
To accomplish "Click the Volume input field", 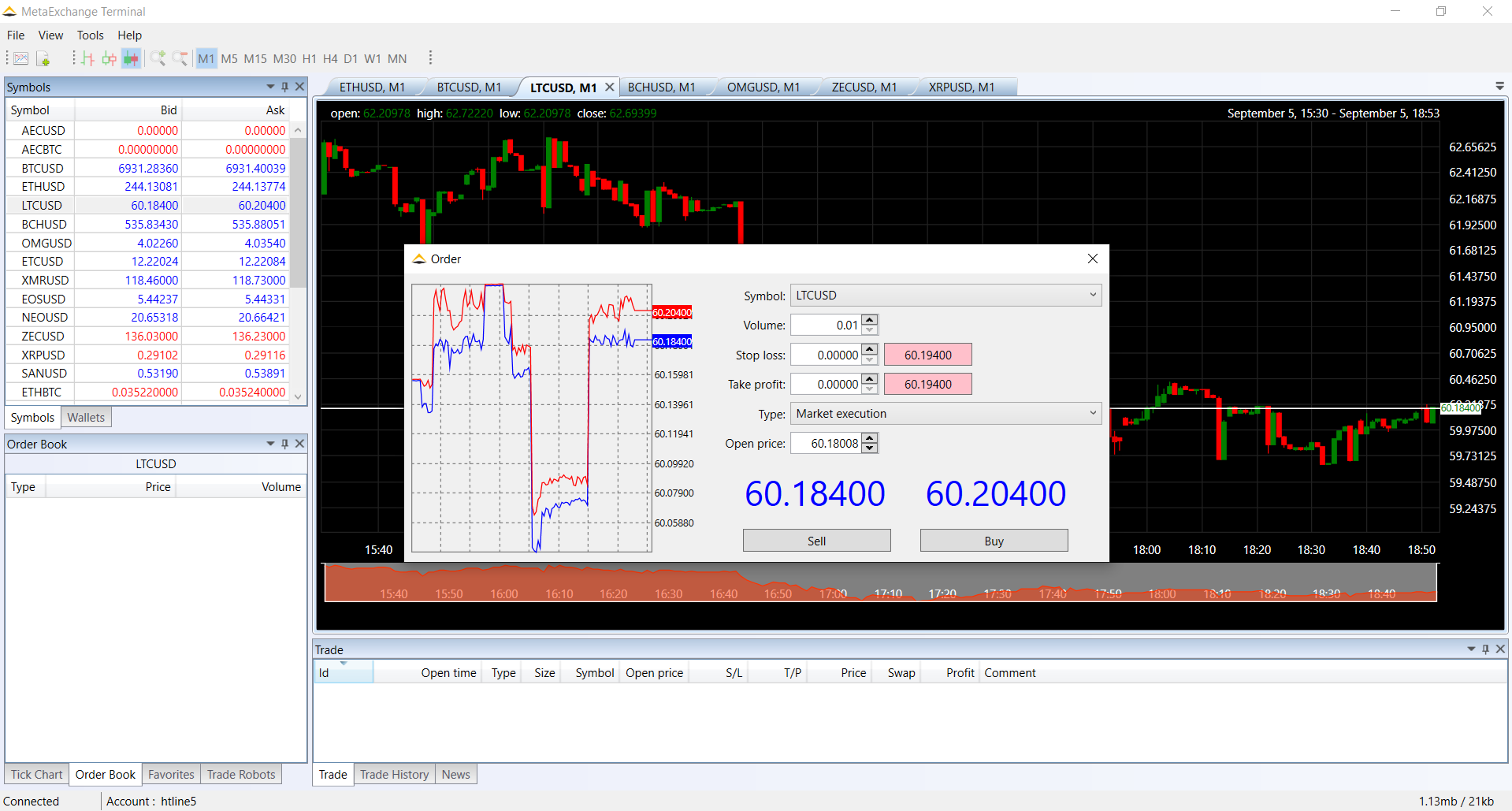I will [826, 326].
